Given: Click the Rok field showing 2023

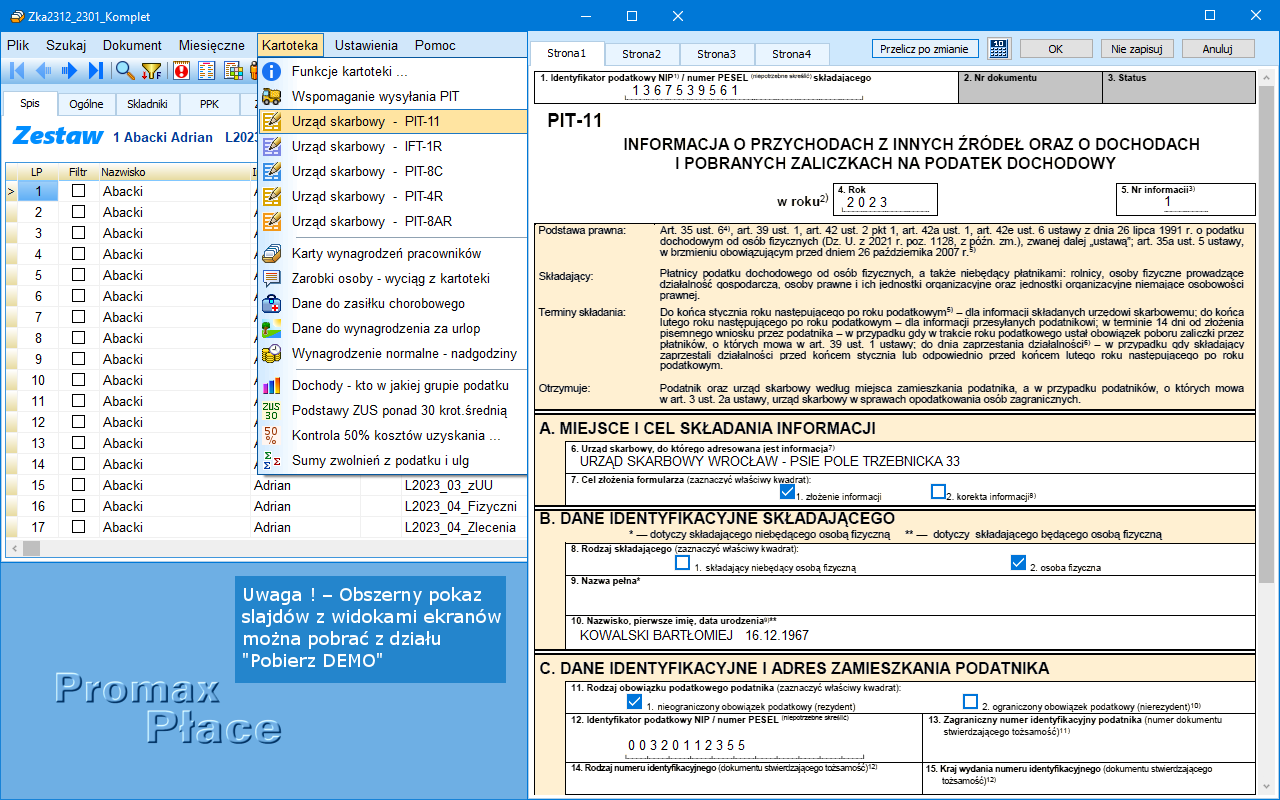Looking at the screenshot, I should [886, 200].
